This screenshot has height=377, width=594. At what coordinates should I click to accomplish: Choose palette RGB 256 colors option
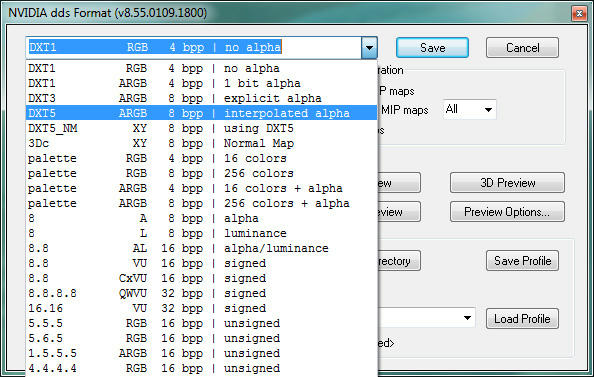202,173
